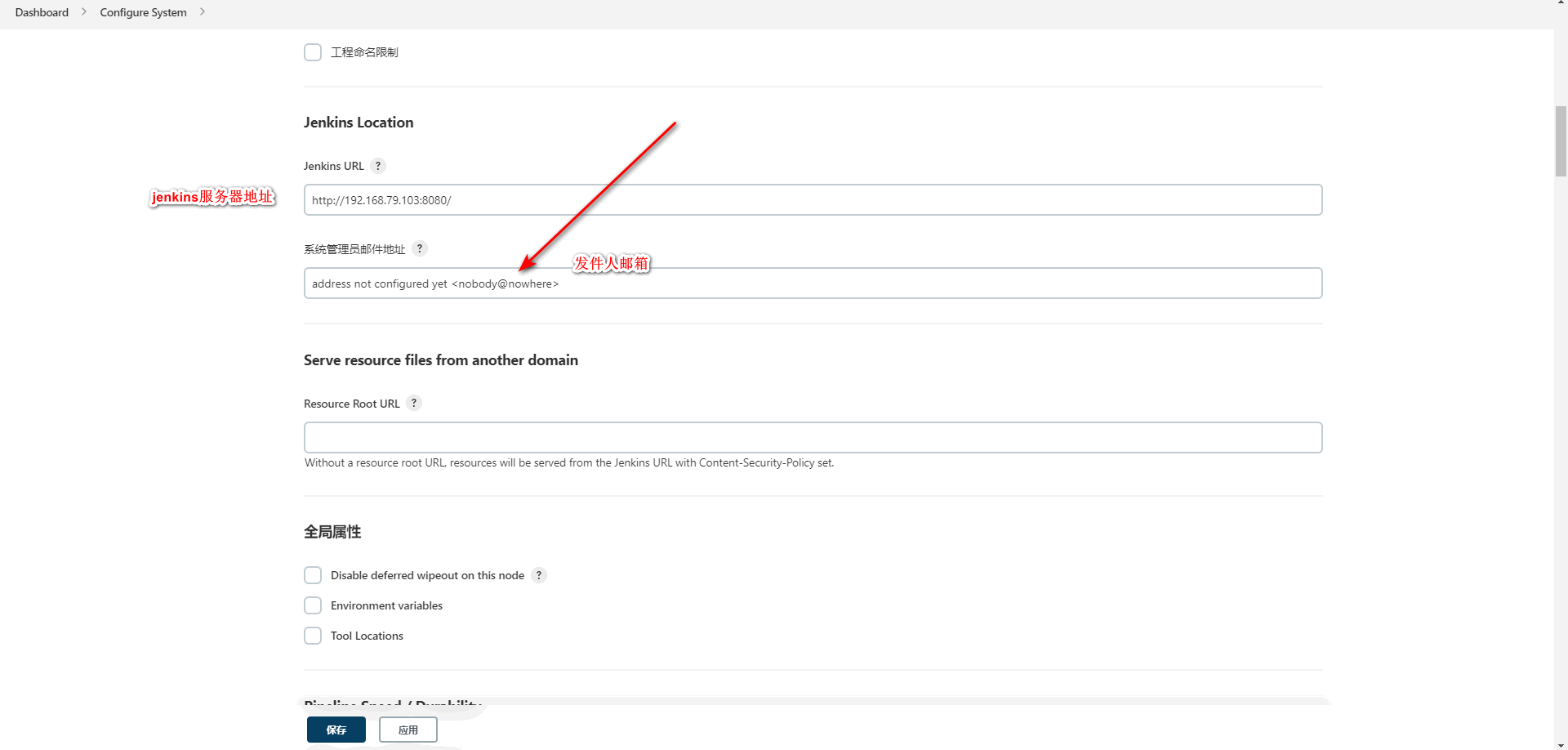
Task: Select the Jenkins Location heading
Action: click(x=359, y=123)
